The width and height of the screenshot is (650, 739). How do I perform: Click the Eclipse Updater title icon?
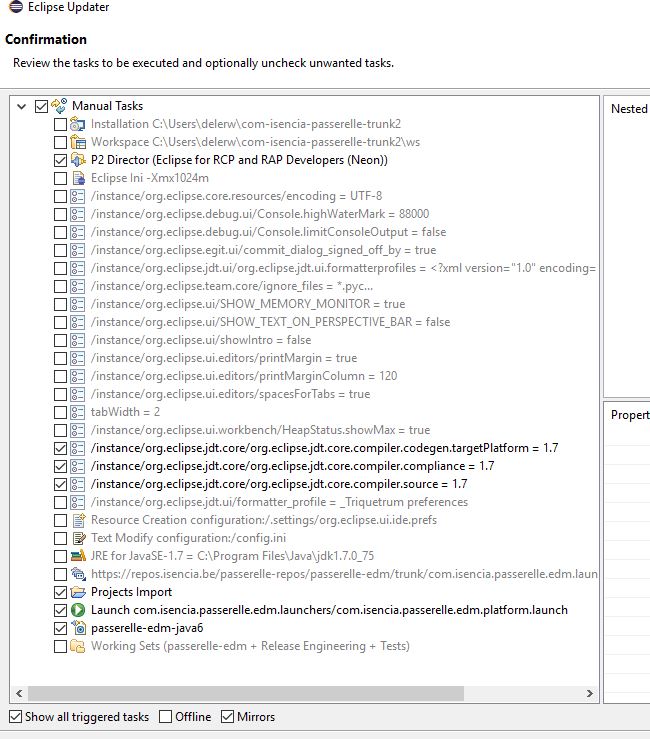click(16, 7)
